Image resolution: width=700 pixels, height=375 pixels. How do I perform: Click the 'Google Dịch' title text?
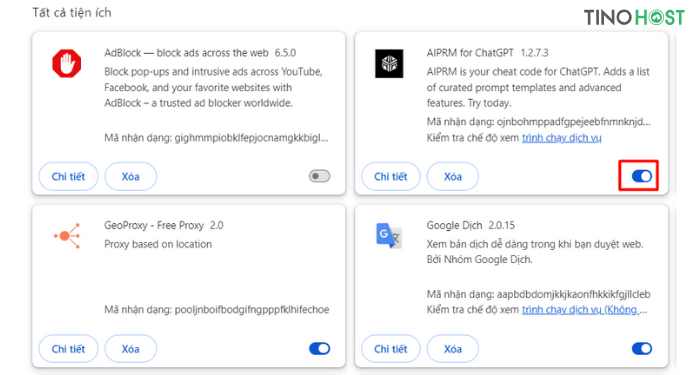coord(454,225)
